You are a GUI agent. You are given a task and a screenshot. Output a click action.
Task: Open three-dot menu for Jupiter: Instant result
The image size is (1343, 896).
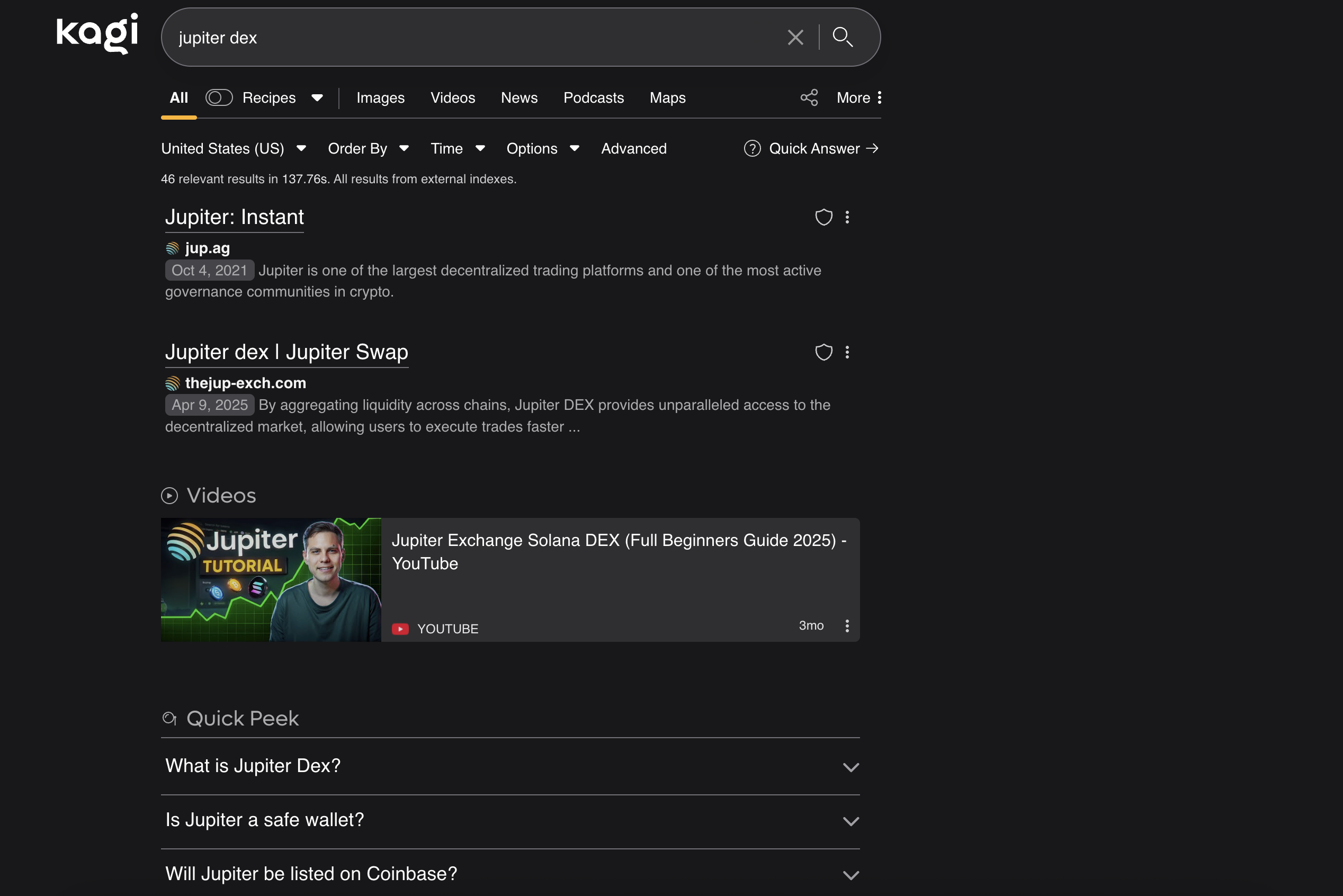847,217
